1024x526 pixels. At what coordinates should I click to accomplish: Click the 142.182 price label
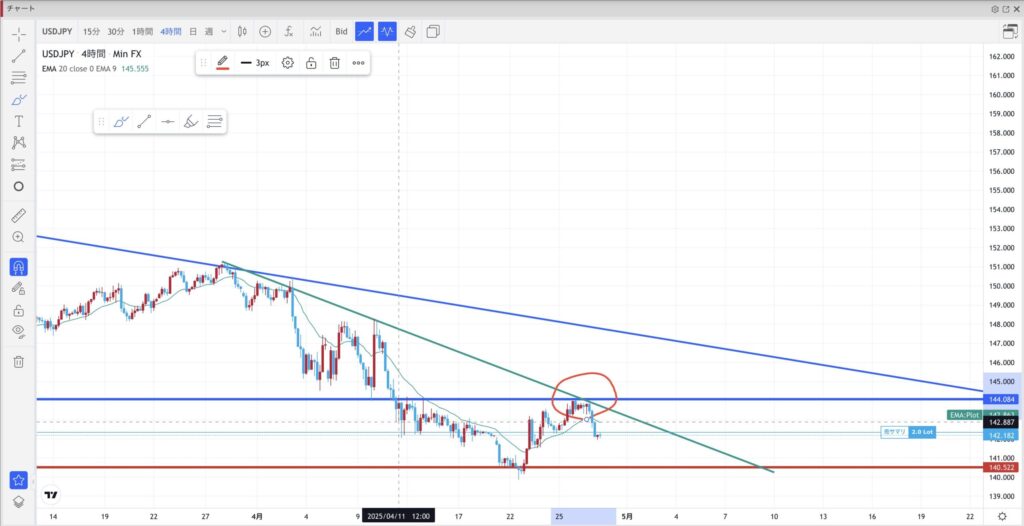[1001, 435]
